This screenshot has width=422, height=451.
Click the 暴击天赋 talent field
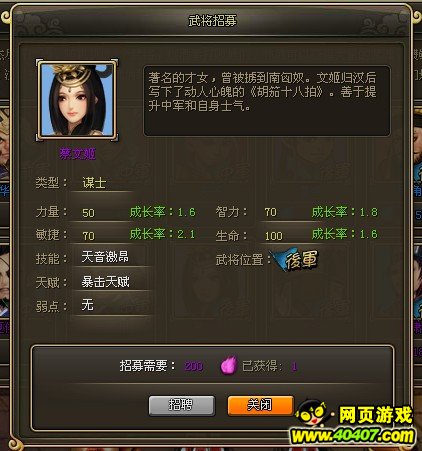(x=111, y=282)
